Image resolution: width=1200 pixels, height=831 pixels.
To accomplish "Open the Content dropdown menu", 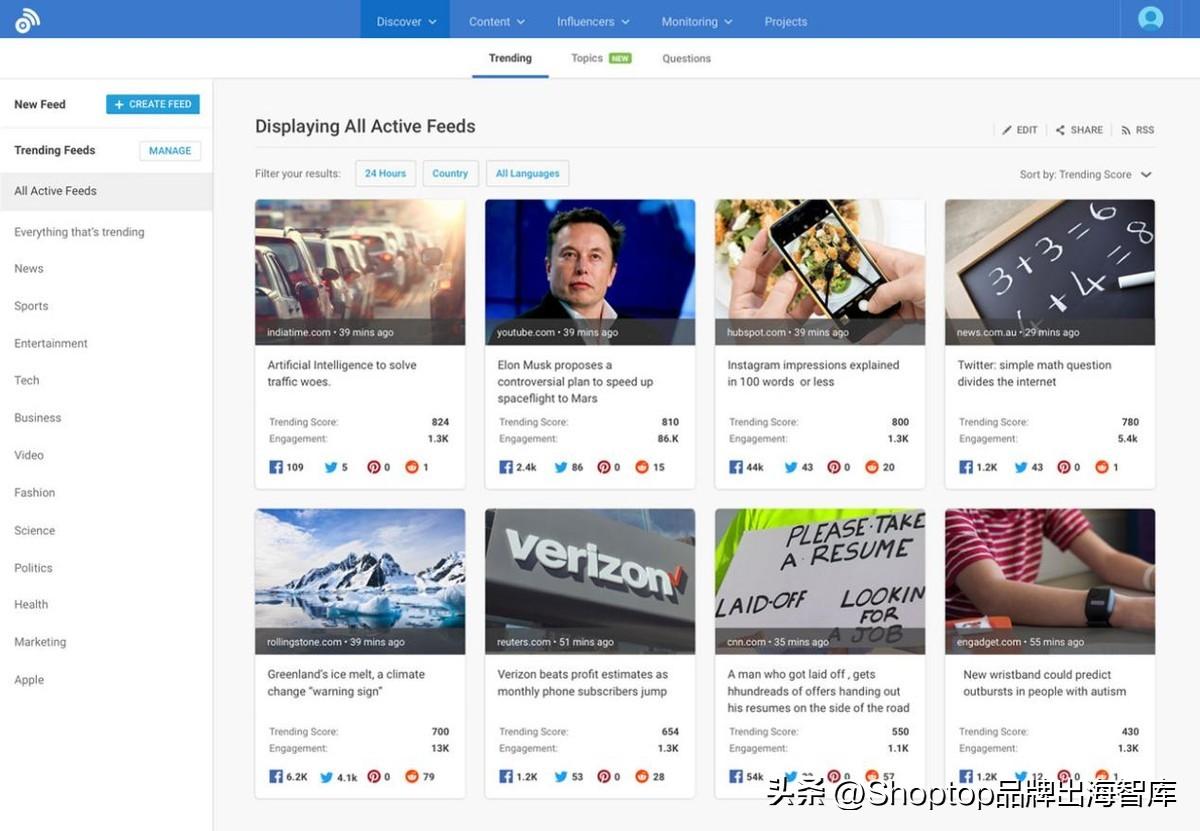I will point(497,21).
